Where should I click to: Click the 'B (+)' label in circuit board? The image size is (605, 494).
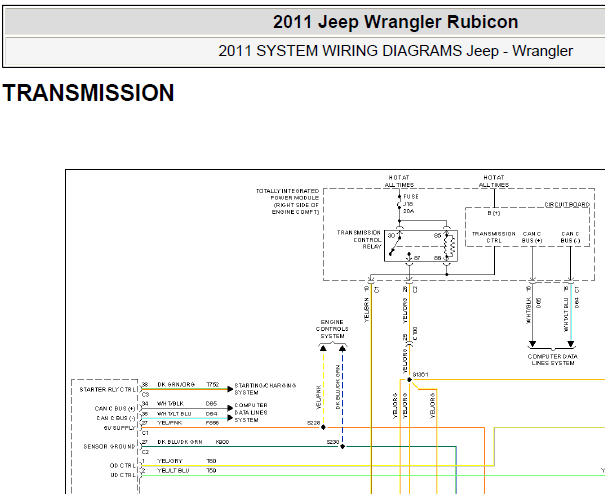(x=493, y=213)
